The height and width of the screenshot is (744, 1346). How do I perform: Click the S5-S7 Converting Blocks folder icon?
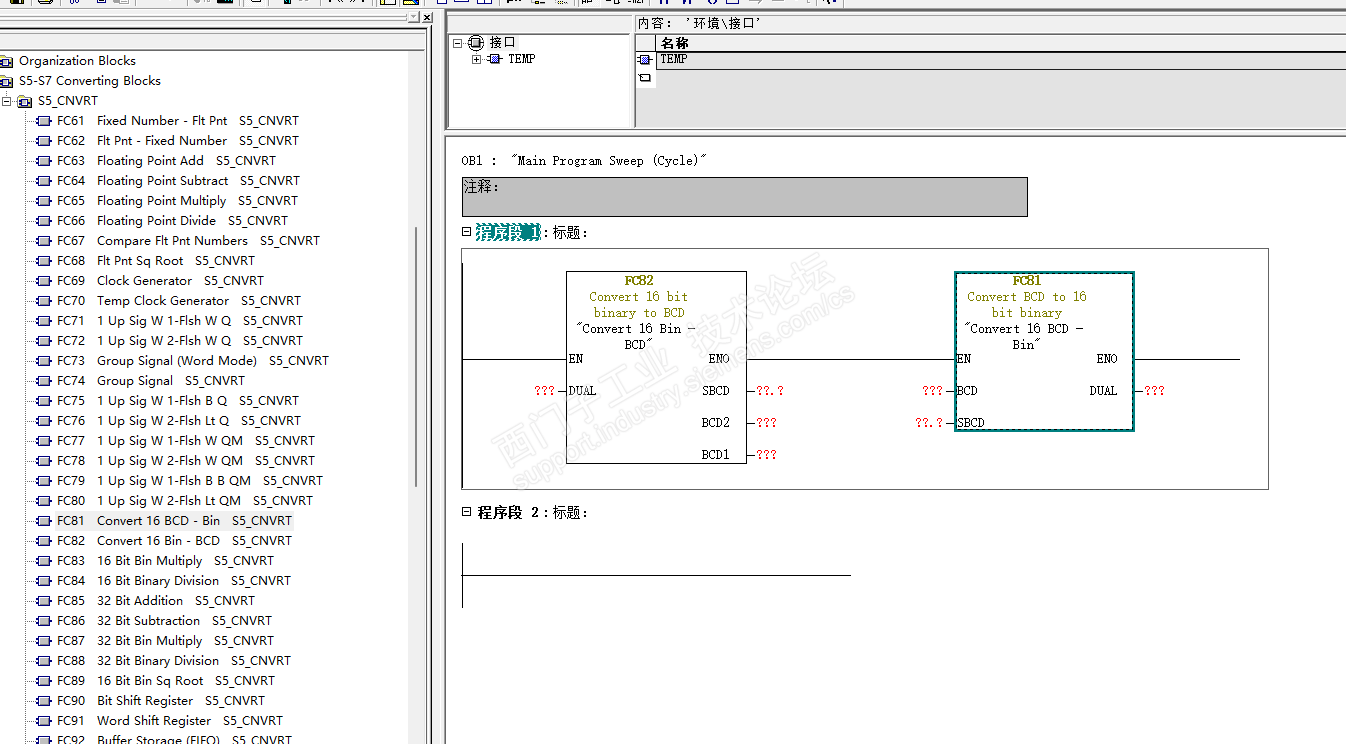tap(7, 81)
